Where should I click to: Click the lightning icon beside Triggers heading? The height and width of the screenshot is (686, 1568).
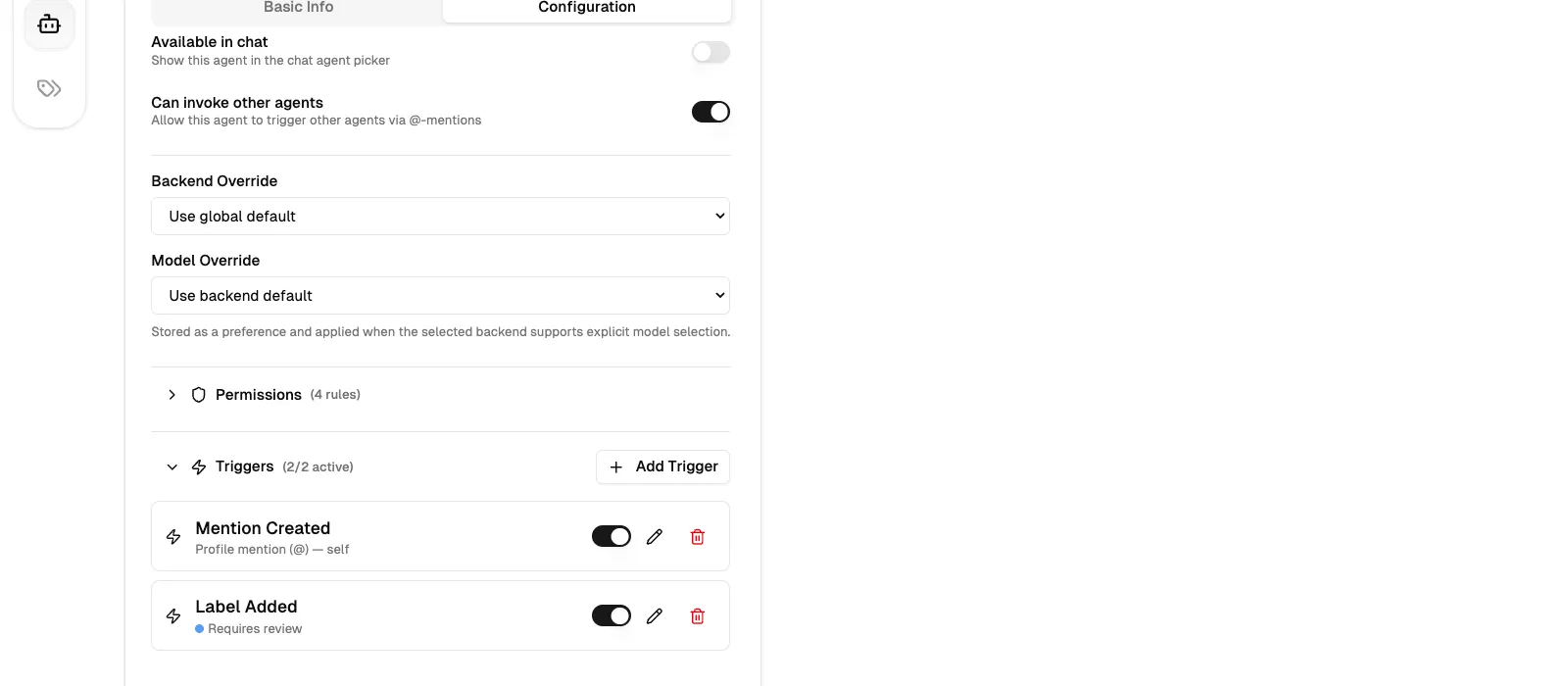click(199, 466)
